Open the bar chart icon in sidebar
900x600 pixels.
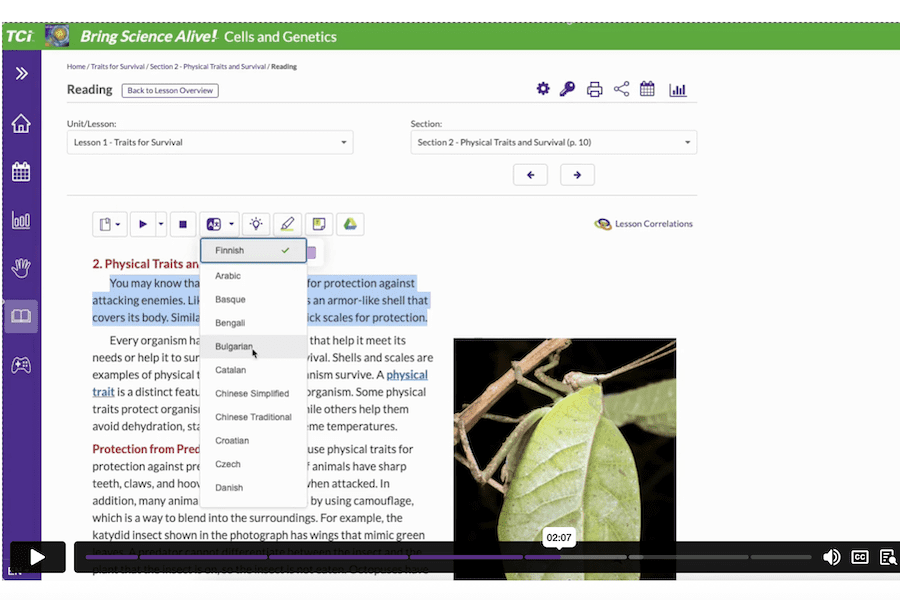21,220
